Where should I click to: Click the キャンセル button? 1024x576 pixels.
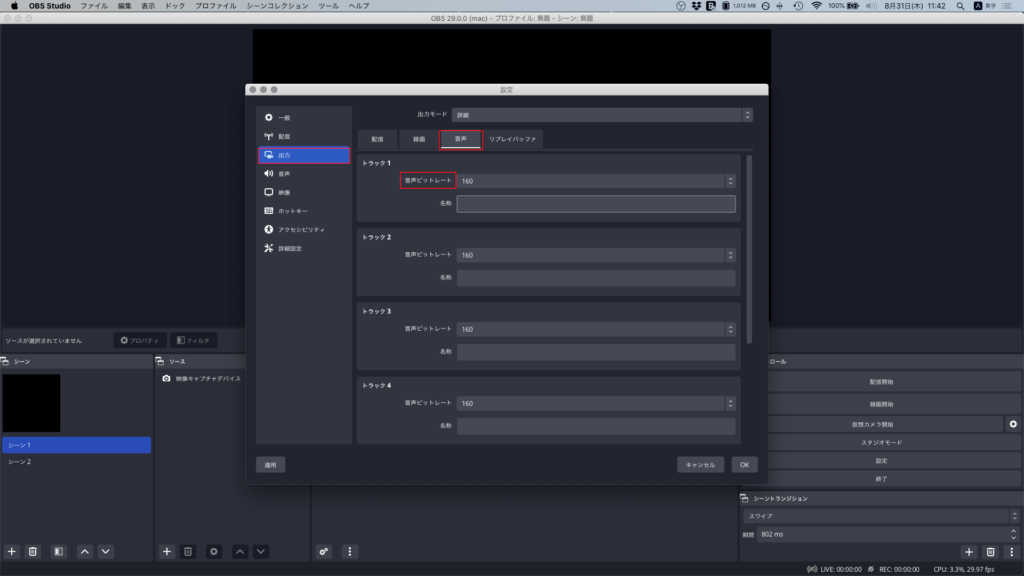pyautogui.click(x=700, y=465)
